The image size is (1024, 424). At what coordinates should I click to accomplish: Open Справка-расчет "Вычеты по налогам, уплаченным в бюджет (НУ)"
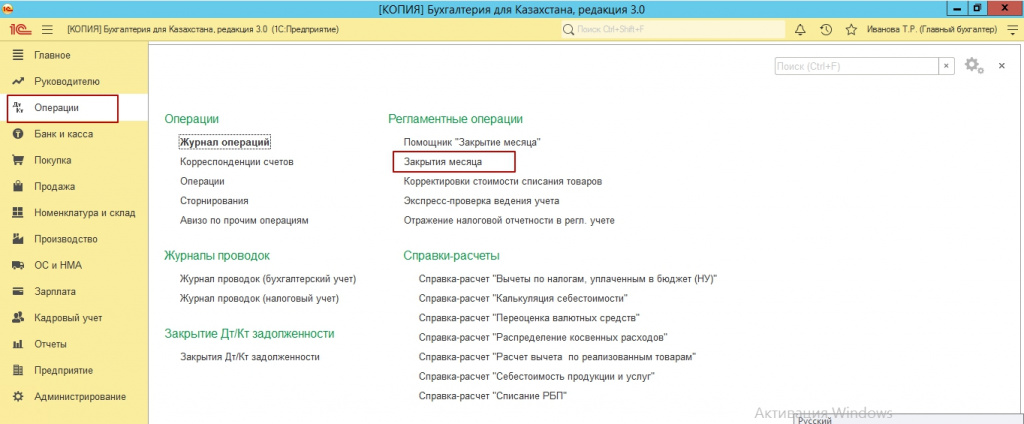coord(568,280)
